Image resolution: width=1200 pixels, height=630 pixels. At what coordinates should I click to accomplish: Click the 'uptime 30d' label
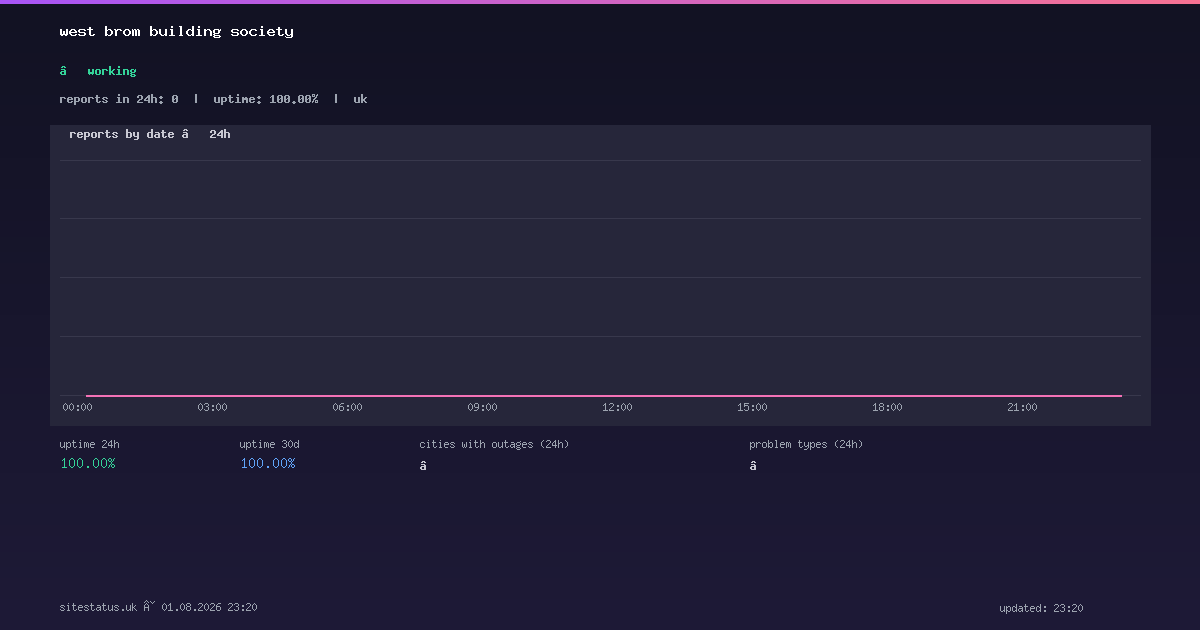270,445
